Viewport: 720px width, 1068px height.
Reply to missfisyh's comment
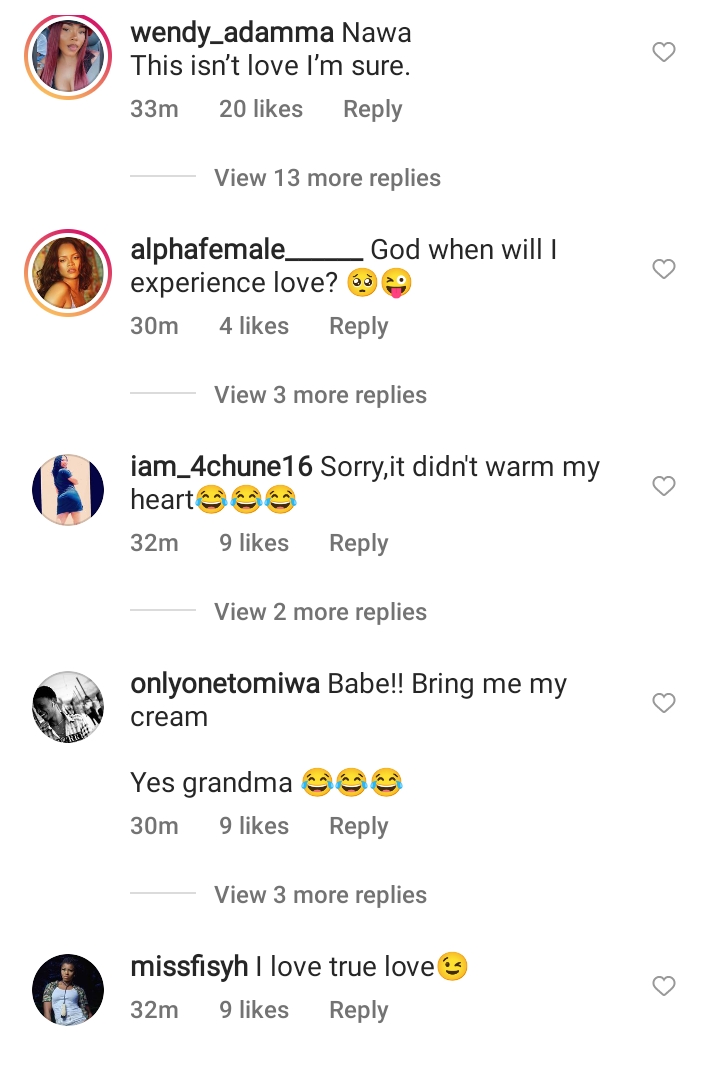(358, 1010)
